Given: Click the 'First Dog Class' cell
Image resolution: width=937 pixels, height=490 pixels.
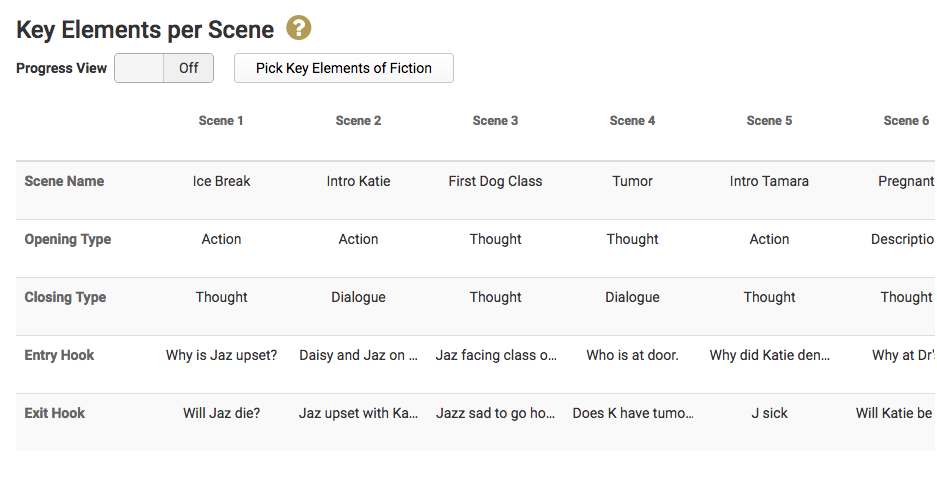Looking at the screenshot, I should (x=495, y=181).
